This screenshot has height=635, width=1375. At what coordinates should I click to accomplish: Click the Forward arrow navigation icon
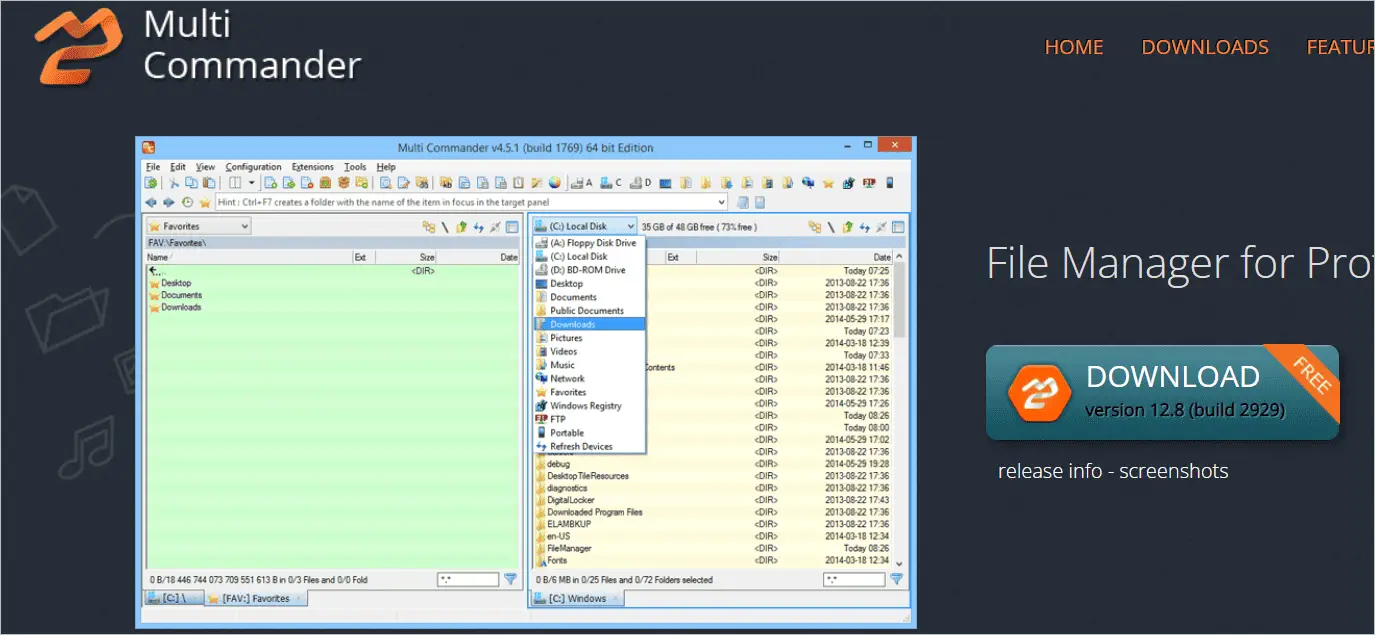pyautogui.click(x=168, y=202)
